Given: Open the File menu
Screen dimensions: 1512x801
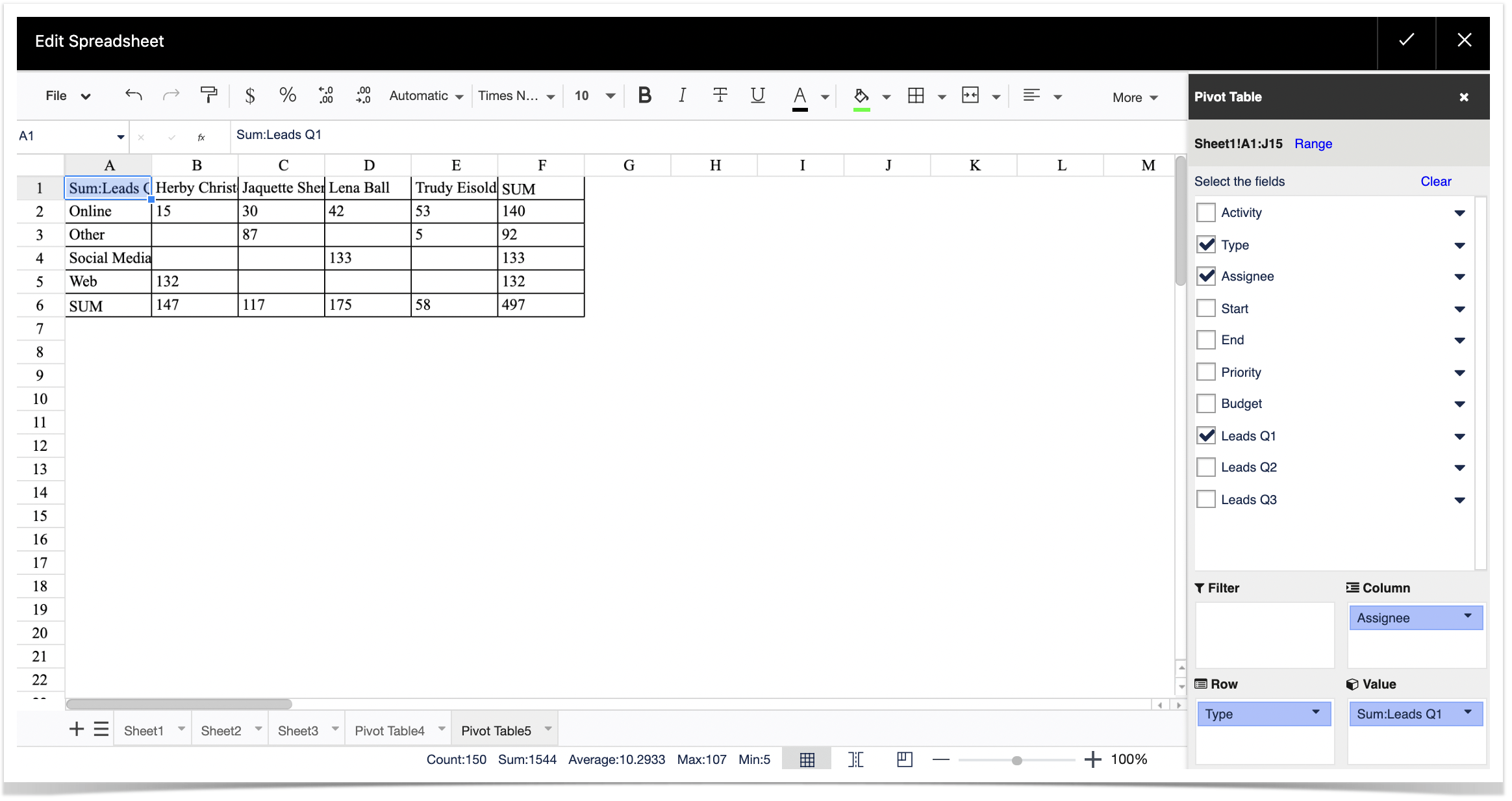Looking at the screenshot, I should (x=68, y=95).
